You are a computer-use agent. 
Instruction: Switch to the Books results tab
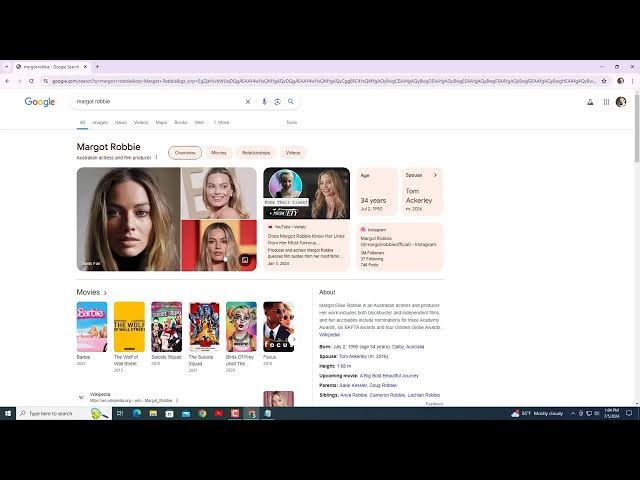[181, 122]
